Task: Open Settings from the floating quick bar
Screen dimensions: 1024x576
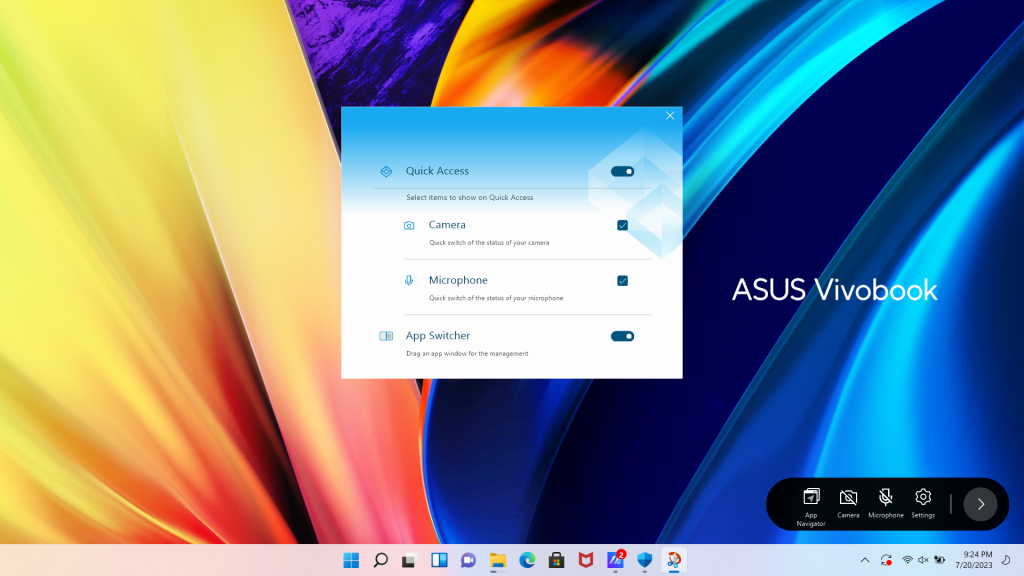Action: 923,503
